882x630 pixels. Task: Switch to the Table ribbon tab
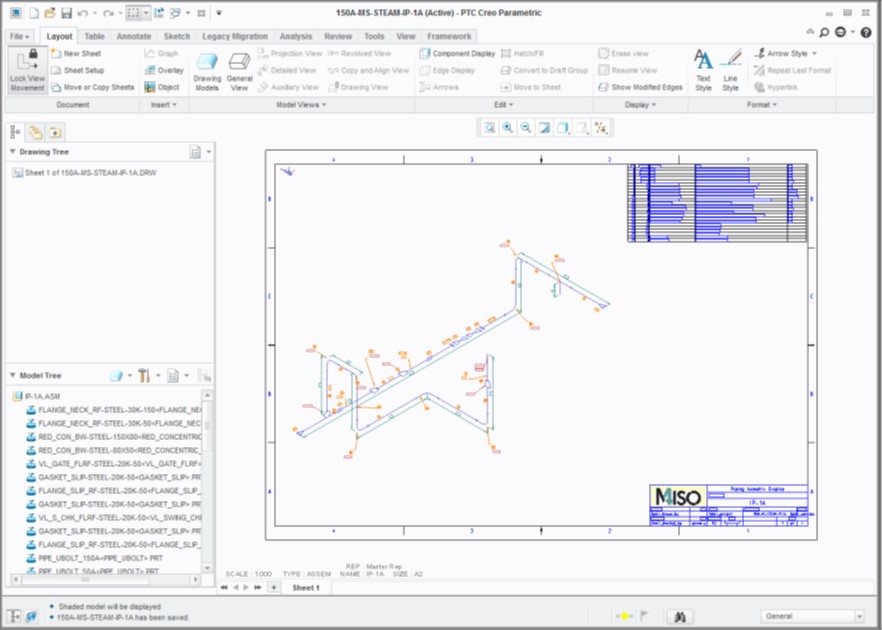[94, 36]
